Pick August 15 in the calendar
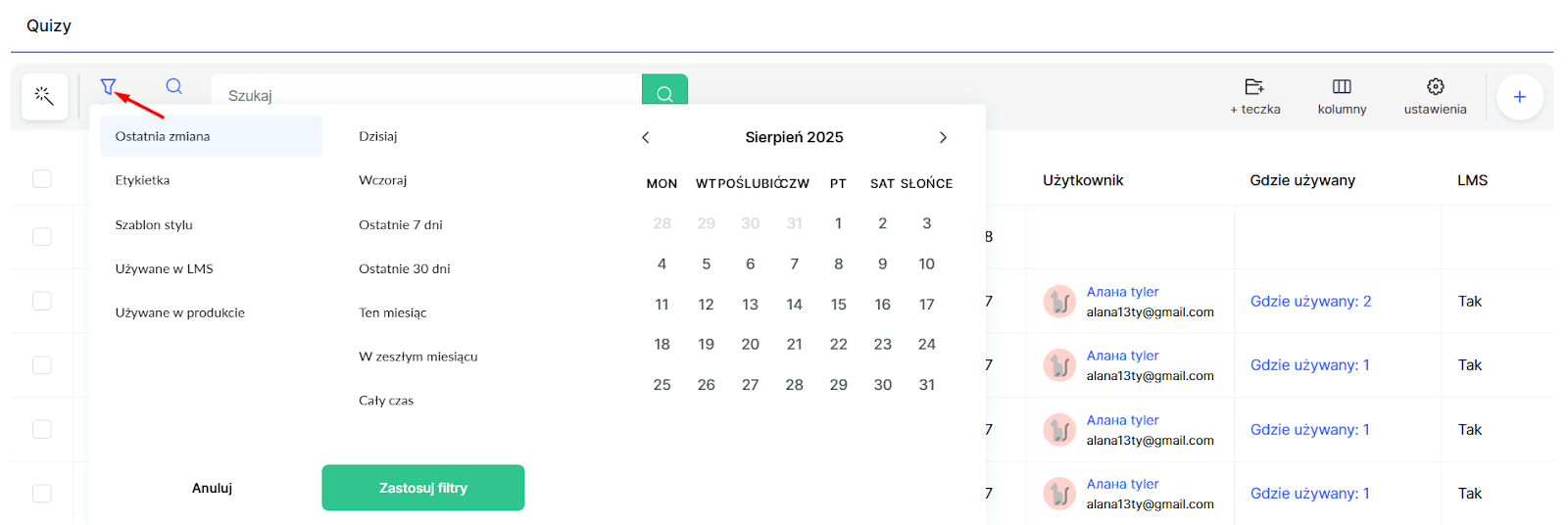 838,305
